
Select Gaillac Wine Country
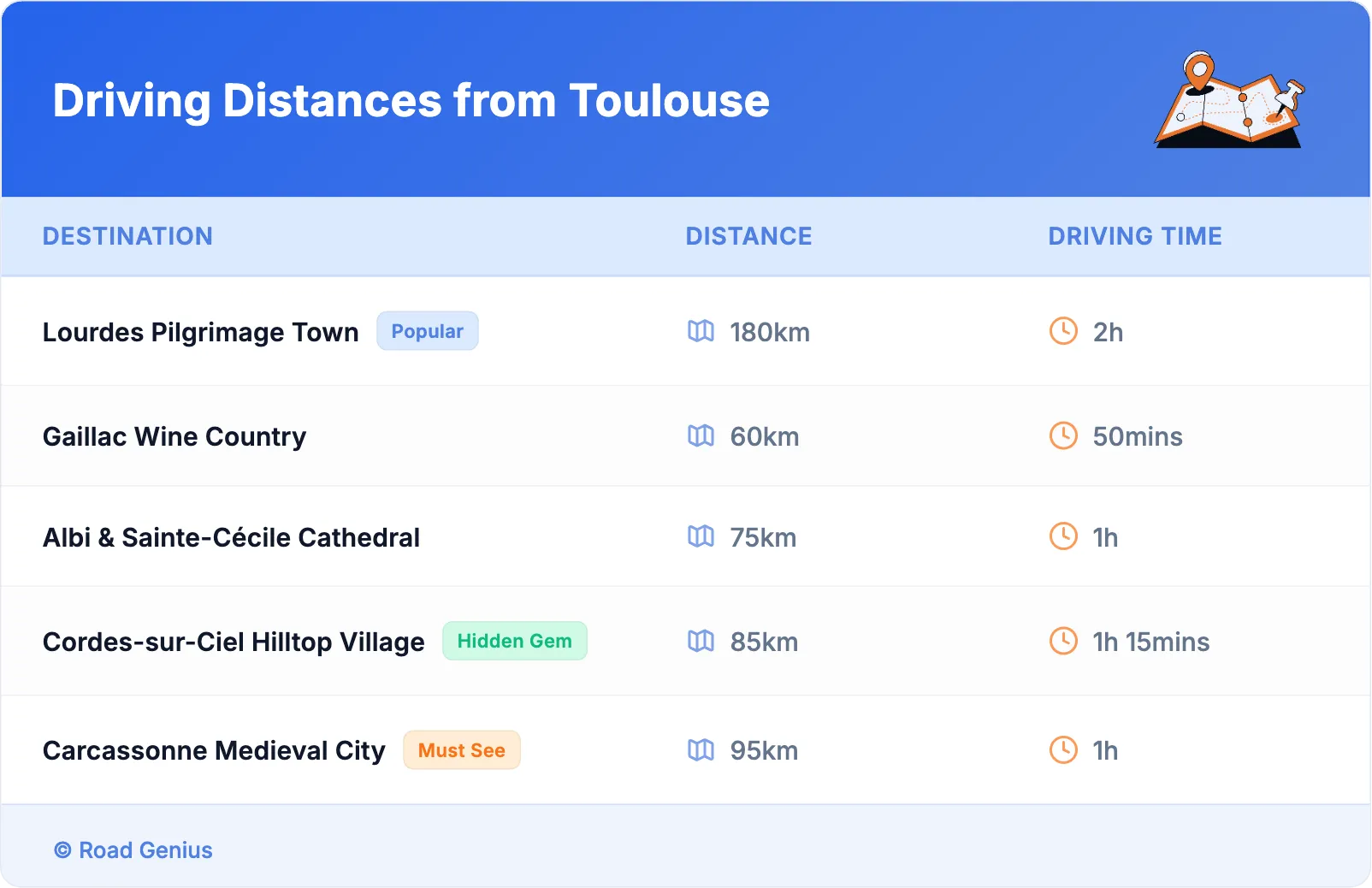point(174,436)
